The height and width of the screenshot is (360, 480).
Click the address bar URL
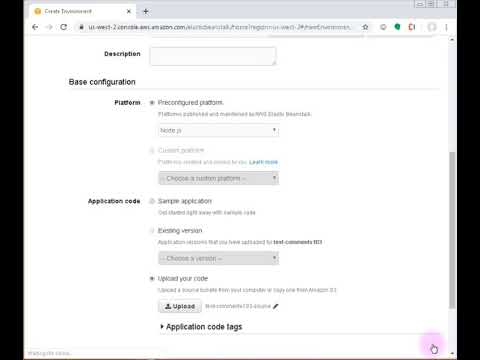point(219,27)
